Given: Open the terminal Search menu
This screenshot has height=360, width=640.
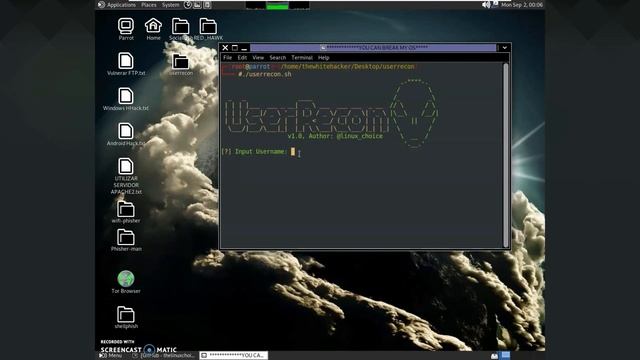Looking at the screenshot, I should click(278, 58).
